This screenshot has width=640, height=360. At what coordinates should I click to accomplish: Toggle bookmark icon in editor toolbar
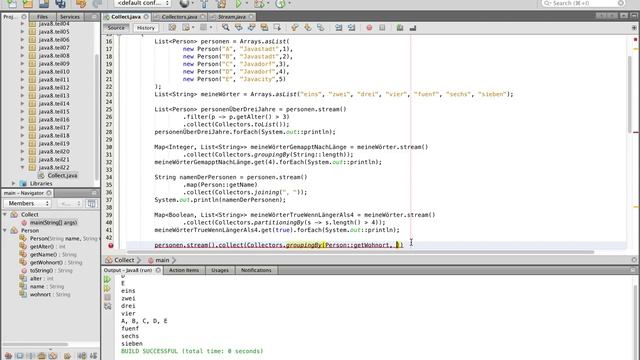320,28
